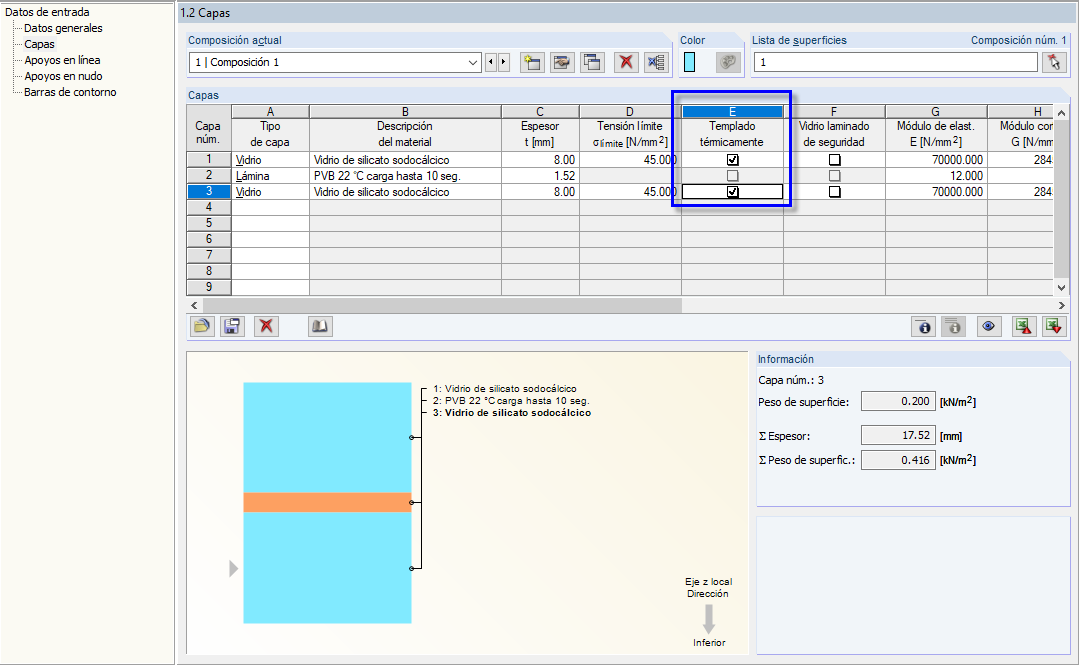The image size is (1079, 665).
Task: Click the Peso de superficie value field
Action: click(x=898, y=401)
